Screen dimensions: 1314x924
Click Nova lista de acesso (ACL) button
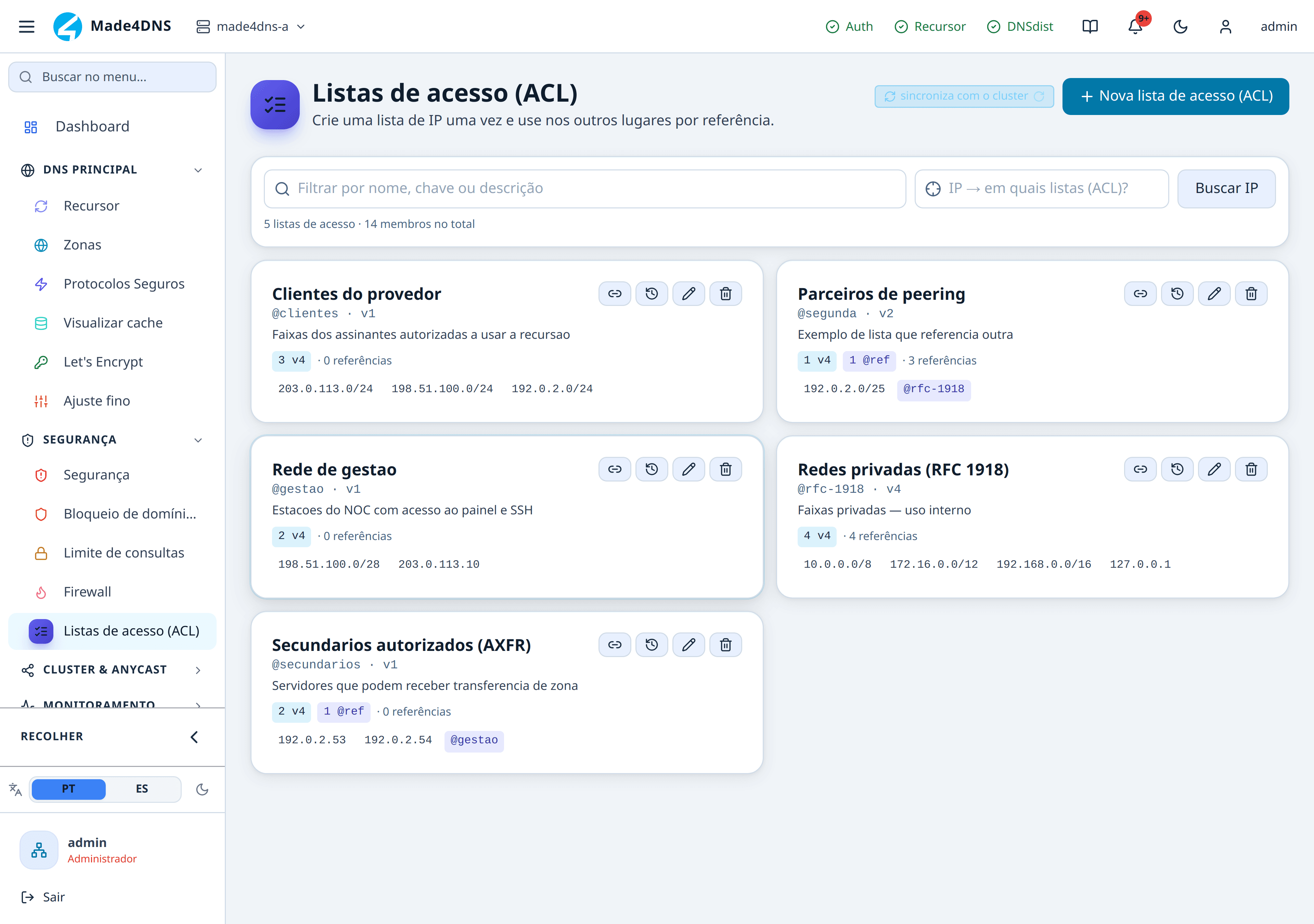pyautogui.click(x=1175, y=96)
